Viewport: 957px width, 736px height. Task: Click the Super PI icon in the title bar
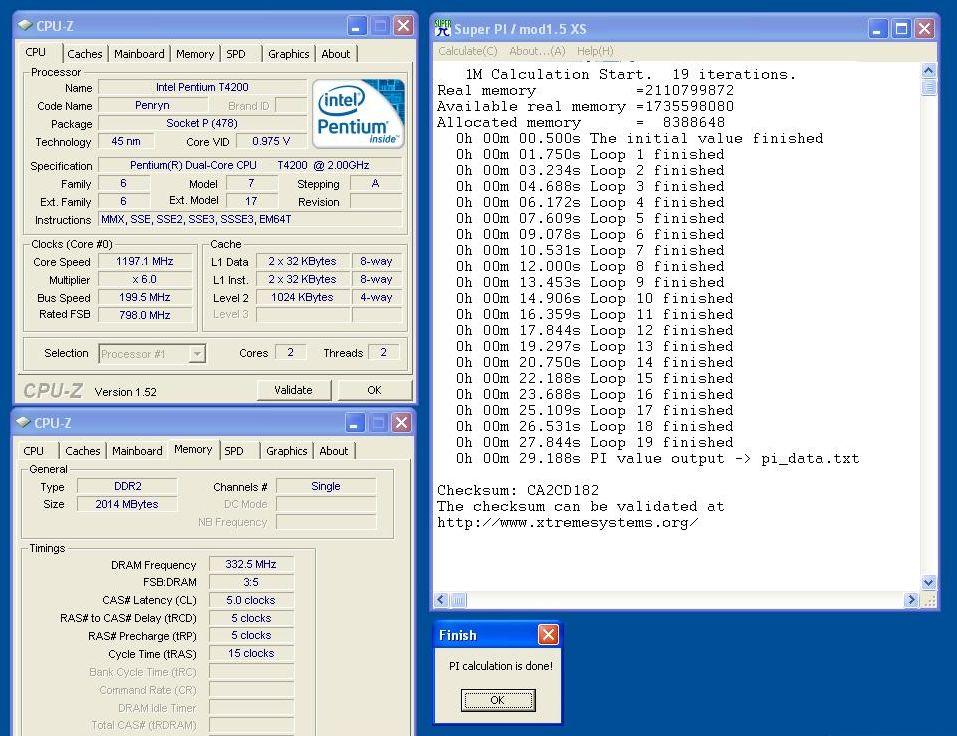tap(442, 28)
